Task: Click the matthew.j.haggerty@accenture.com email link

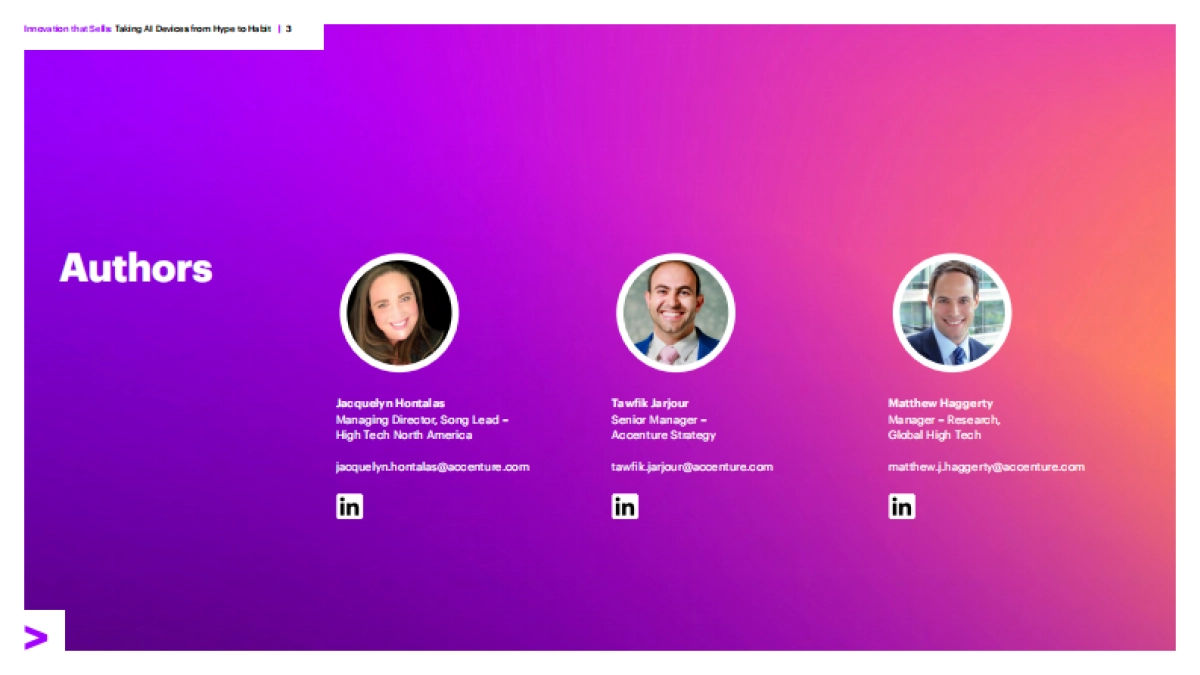Action: tap(986, 467)
